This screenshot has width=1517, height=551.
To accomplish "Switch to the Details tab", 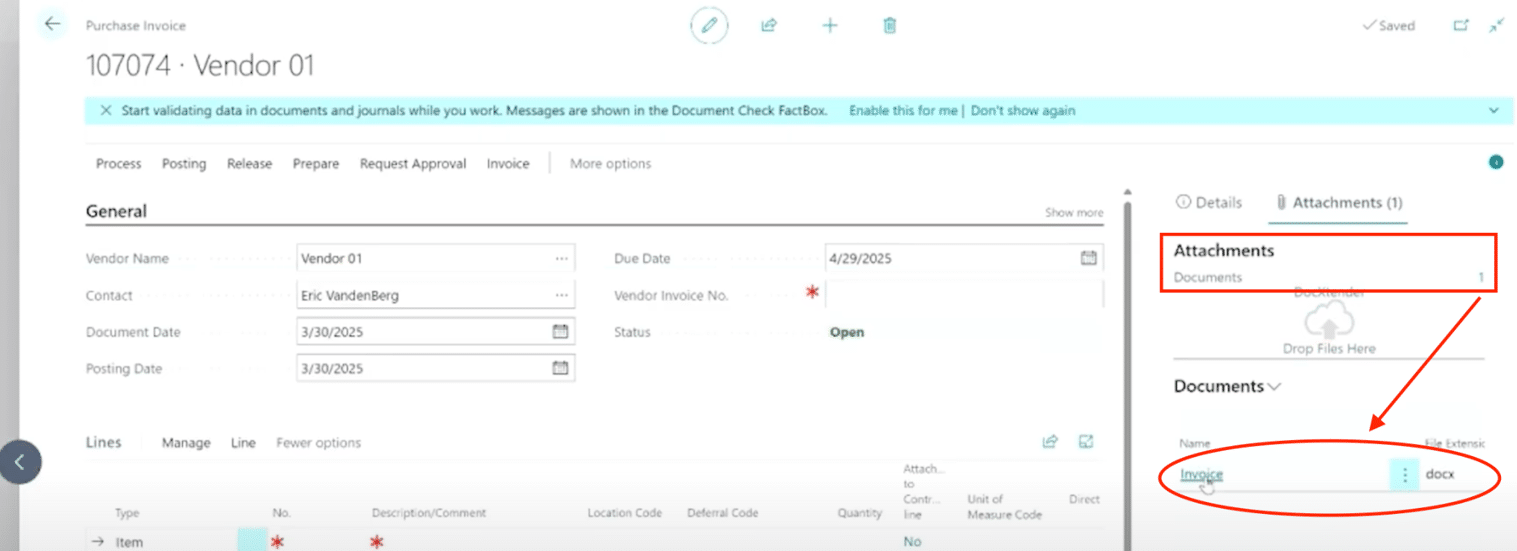I will click(1209, 202).
